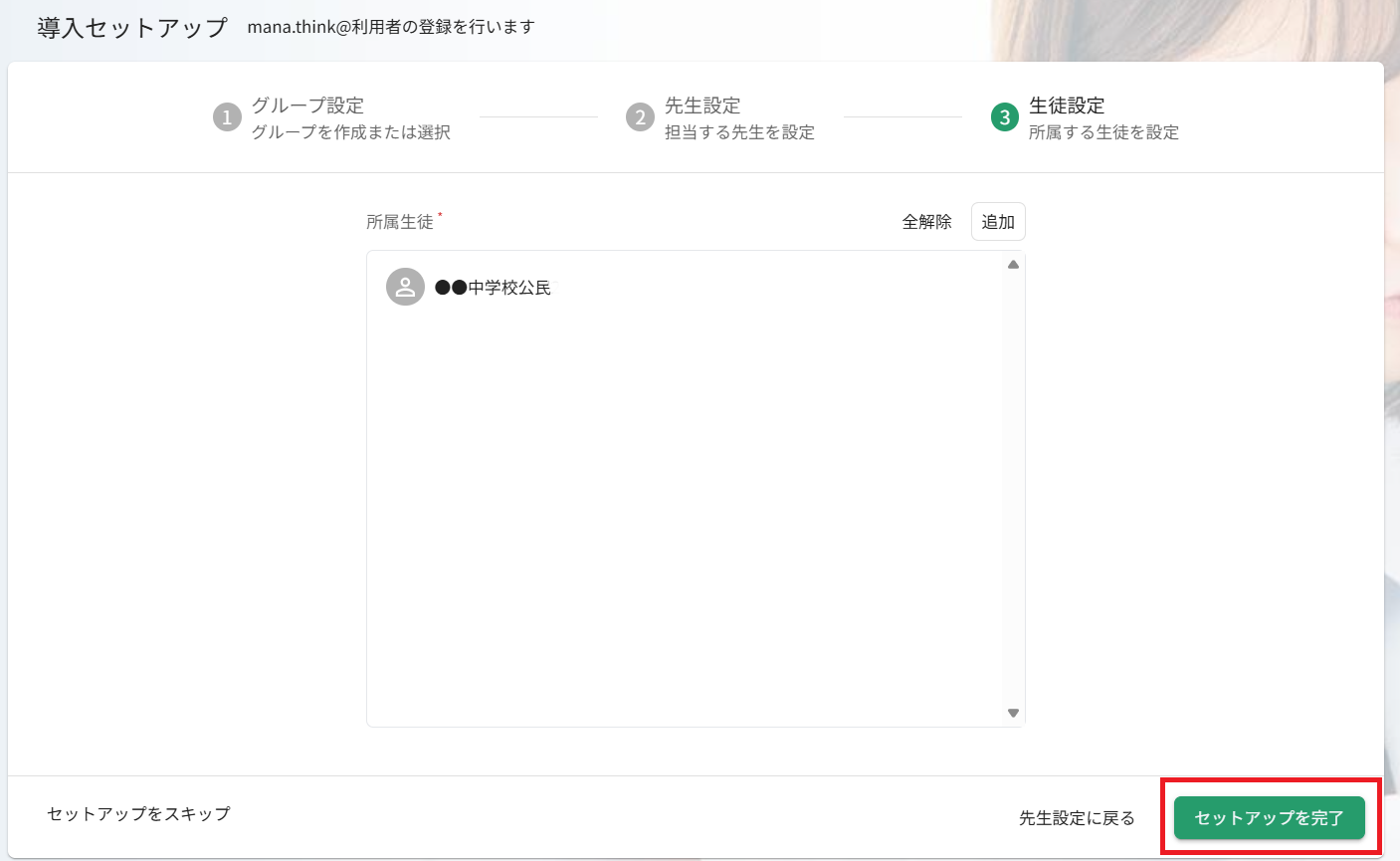The image size is (1400, 861).
Task: Finish with the セットアップを完了 button
Action: coord(1269,818)
